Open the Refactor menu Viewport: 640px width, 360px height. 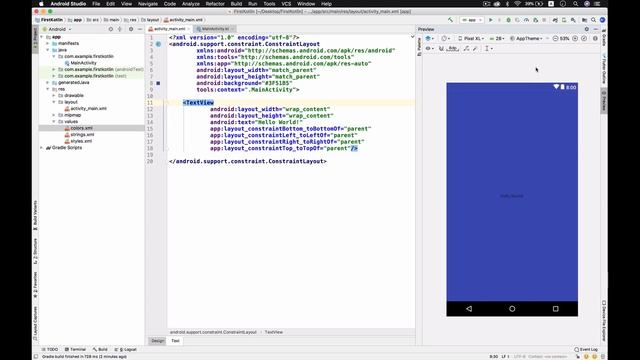(x=215, y=4)
